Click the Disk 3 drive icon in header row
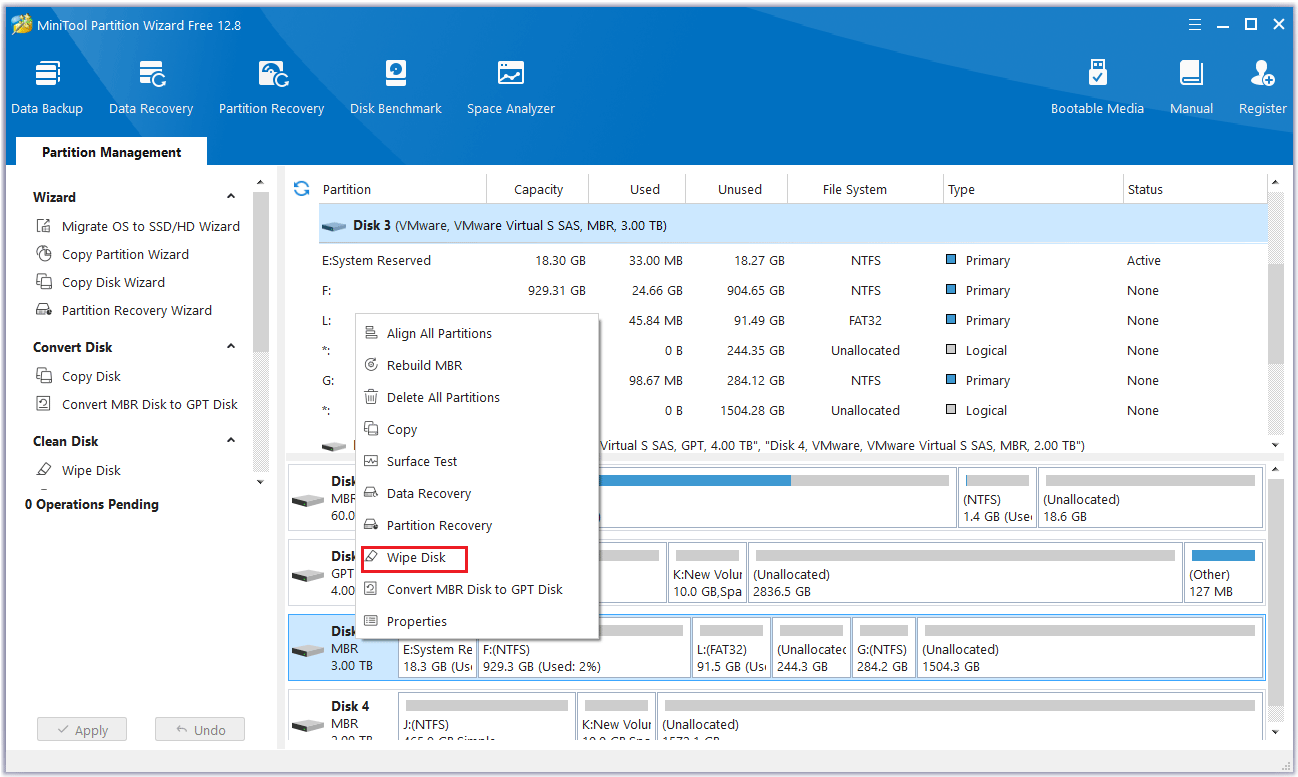Viewport: 1298px width, 777px height. click(334, 226)
